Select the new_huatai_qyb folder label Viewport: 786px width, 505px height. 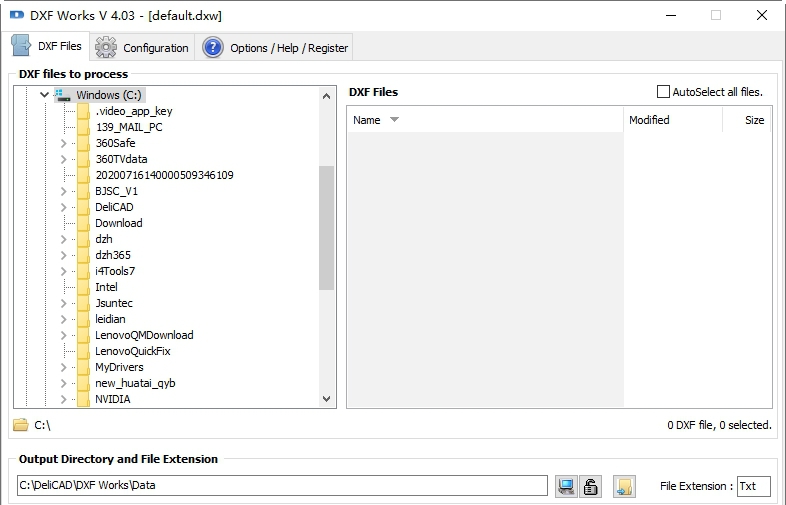coord(135,383)
